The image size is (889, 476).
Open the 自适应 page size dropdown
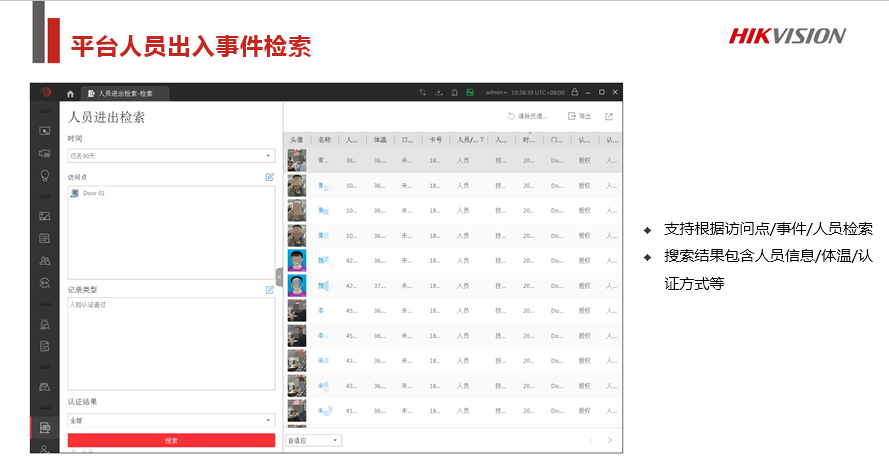point(314,440)
